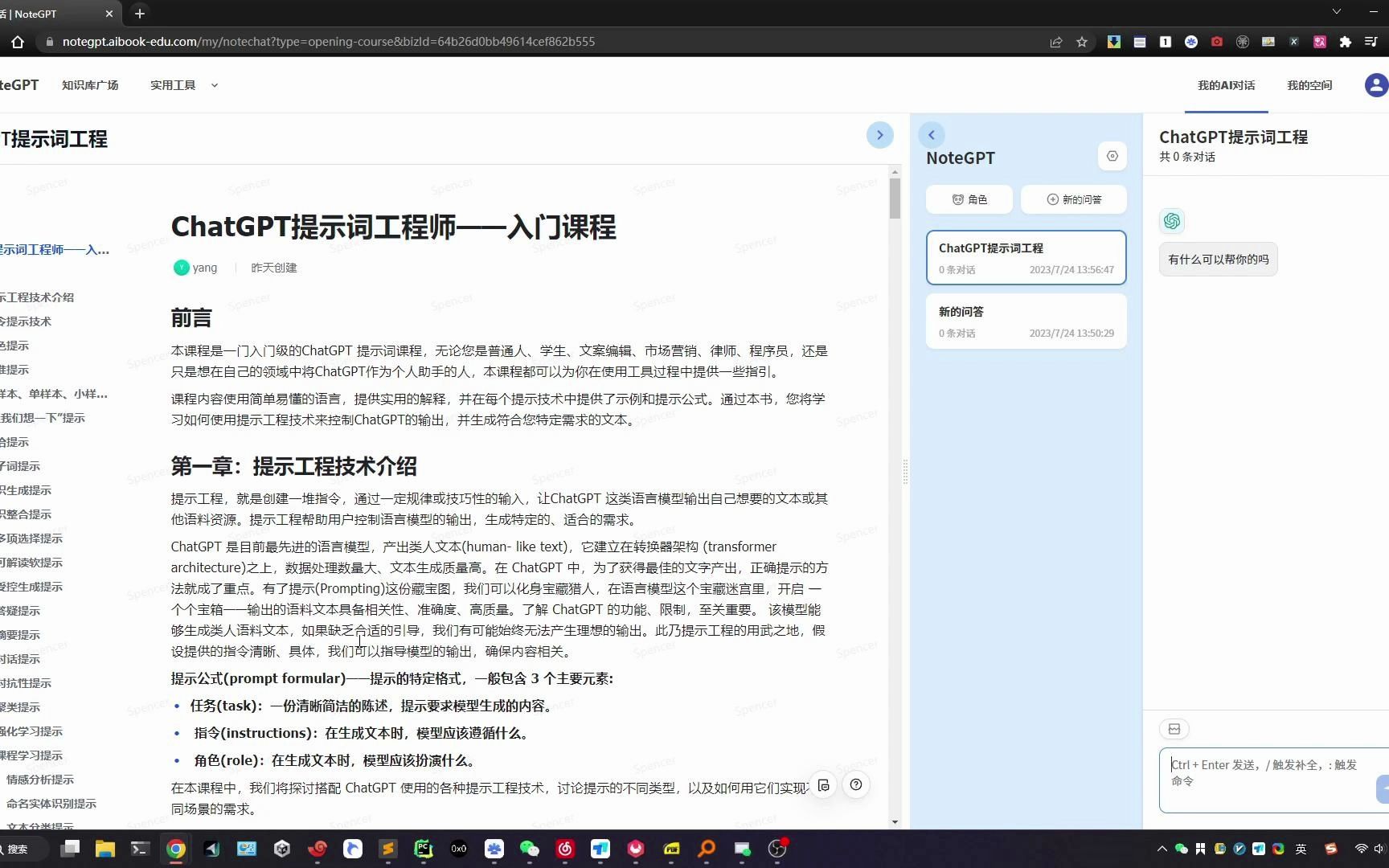Expand the 实用工具 dropdown chevron
Viewport: 1389px width, 868px height.
coord(215,85)
